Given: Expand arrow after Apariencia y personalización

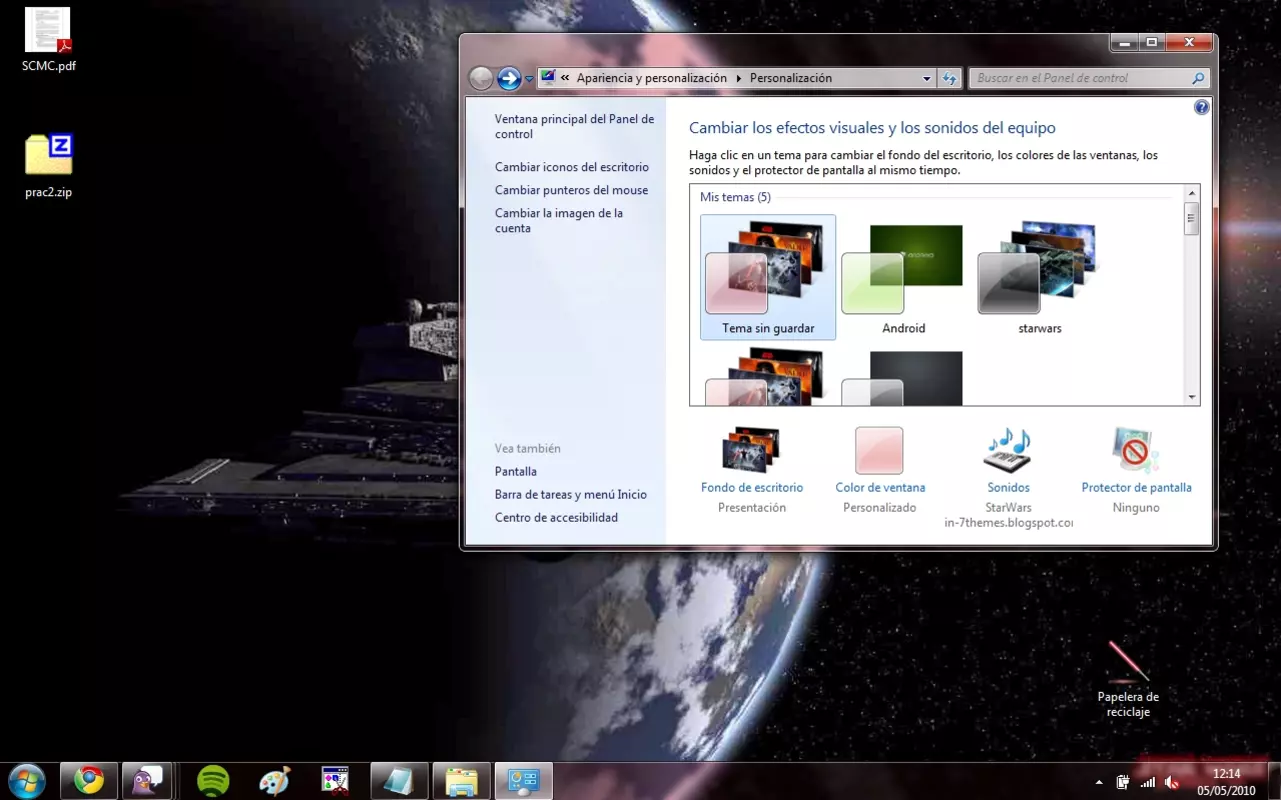Looking at the screenshot, I should point(739,78).
